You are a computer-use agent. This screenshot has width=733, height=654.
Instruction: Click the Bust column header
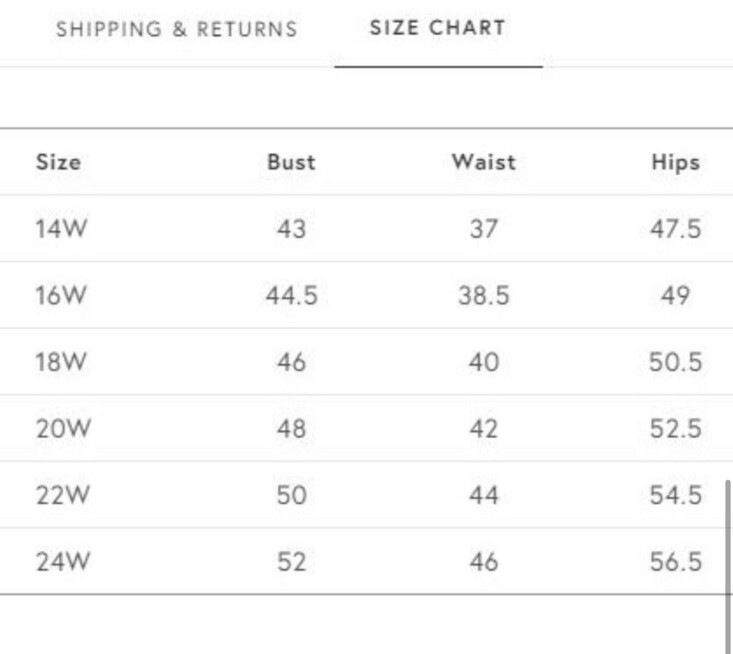[291, 162]
